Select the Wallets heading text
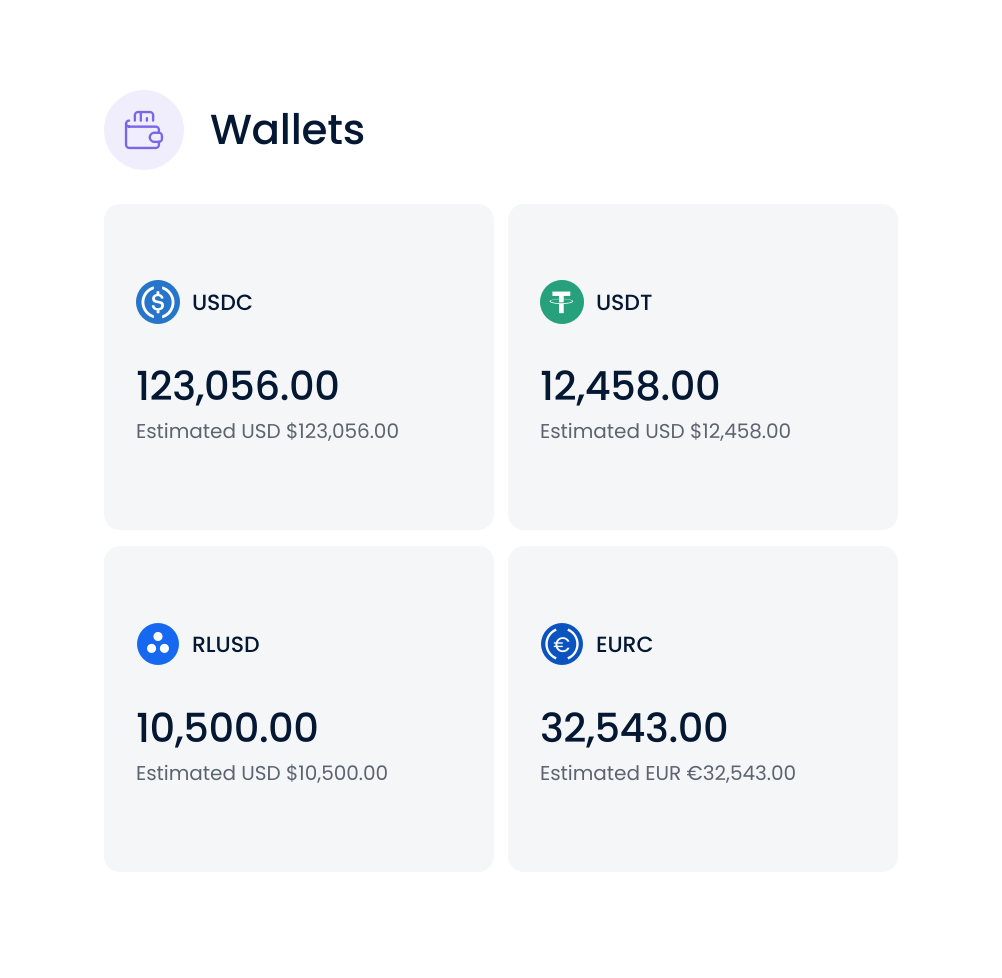The height and width of the screenshot is (978, 1002). tap(288, 130)
